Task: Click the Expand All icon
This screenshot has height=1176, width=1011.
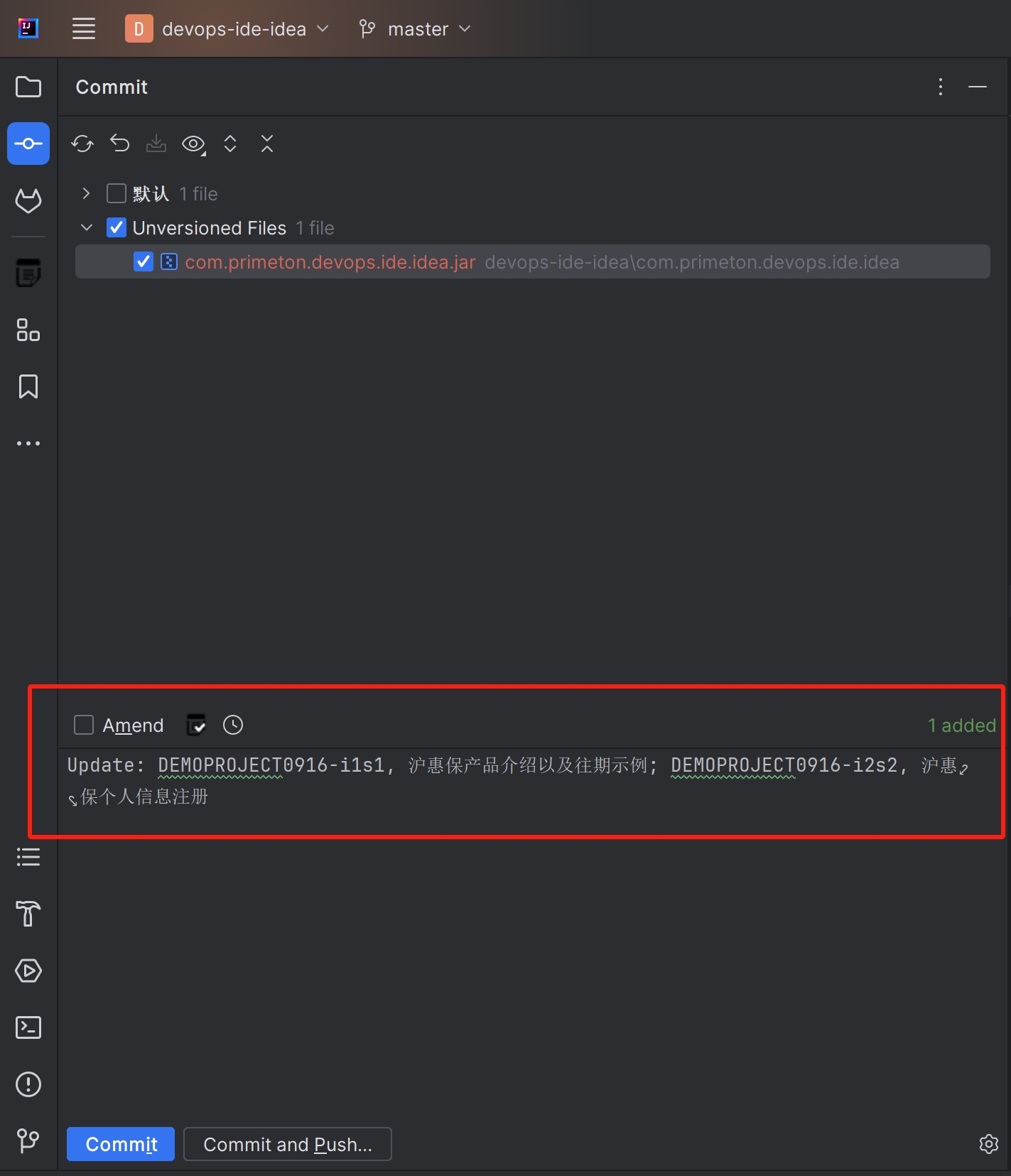Action: 230,144
